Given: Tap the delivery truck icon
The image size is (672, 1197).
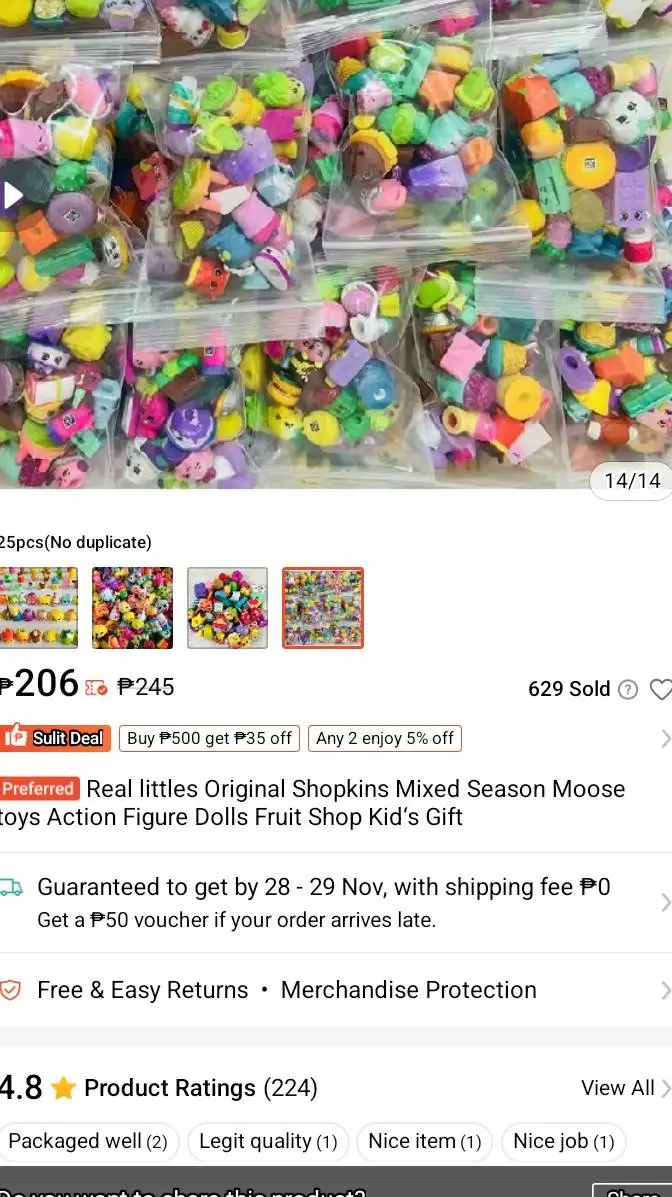Looking at the screenshot, I should pos(11,887).
